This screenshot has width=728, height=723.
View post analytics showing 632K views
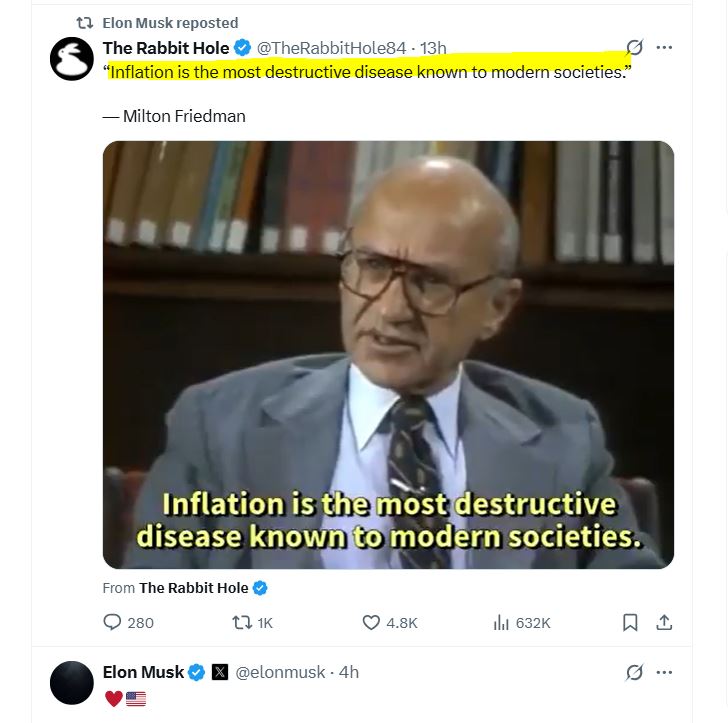tap(502, 622)
